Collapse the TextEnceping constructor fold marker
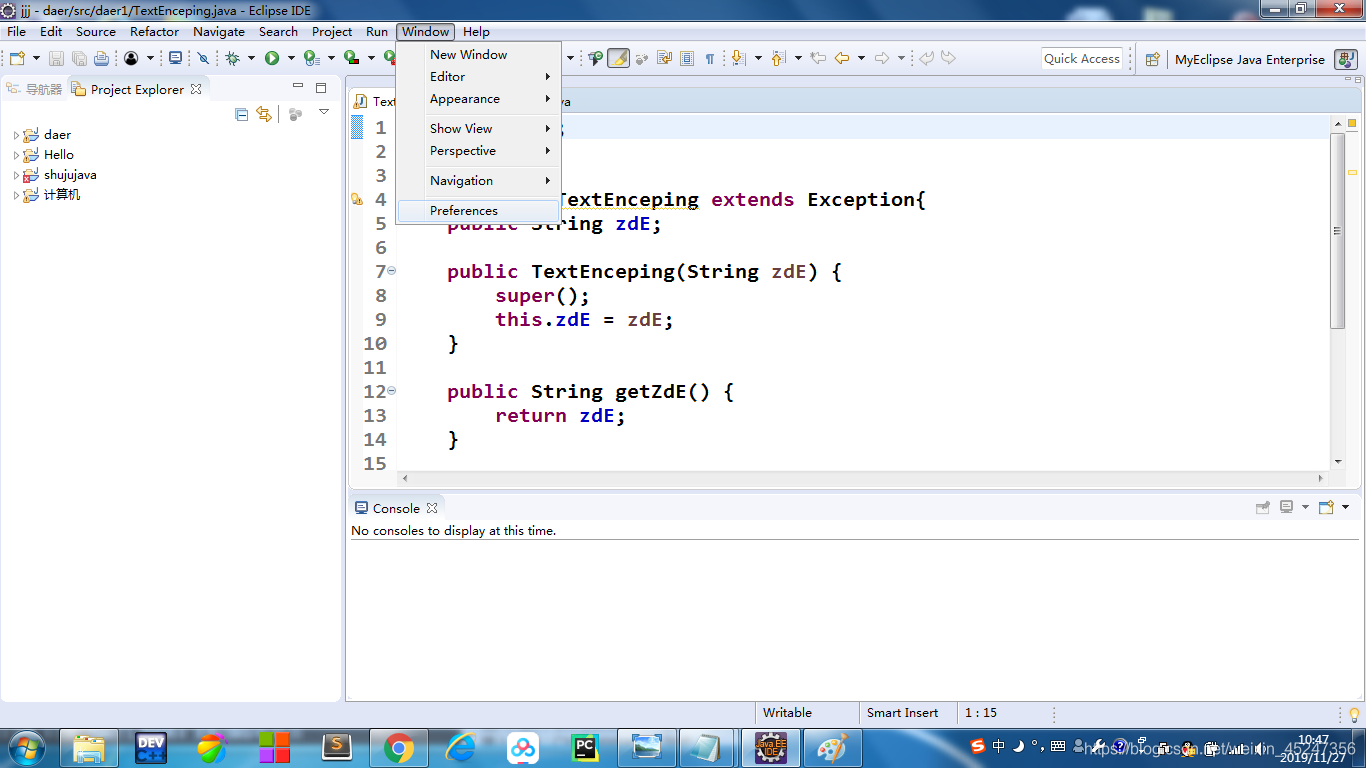This screenshot has height=768, width=1366. pyautogui.click(x=391, y=270)
